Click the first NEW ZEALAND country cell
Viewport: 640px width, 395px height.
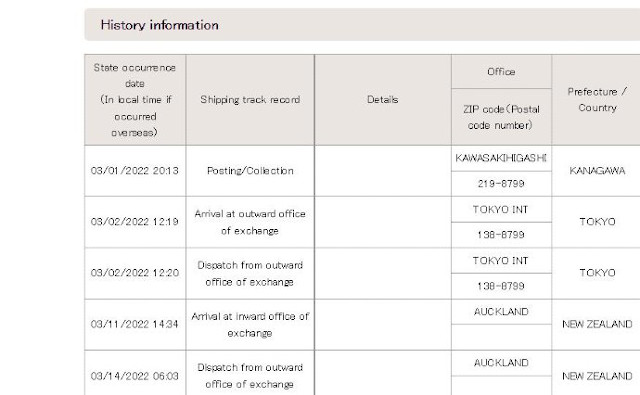tap(597, 325)
